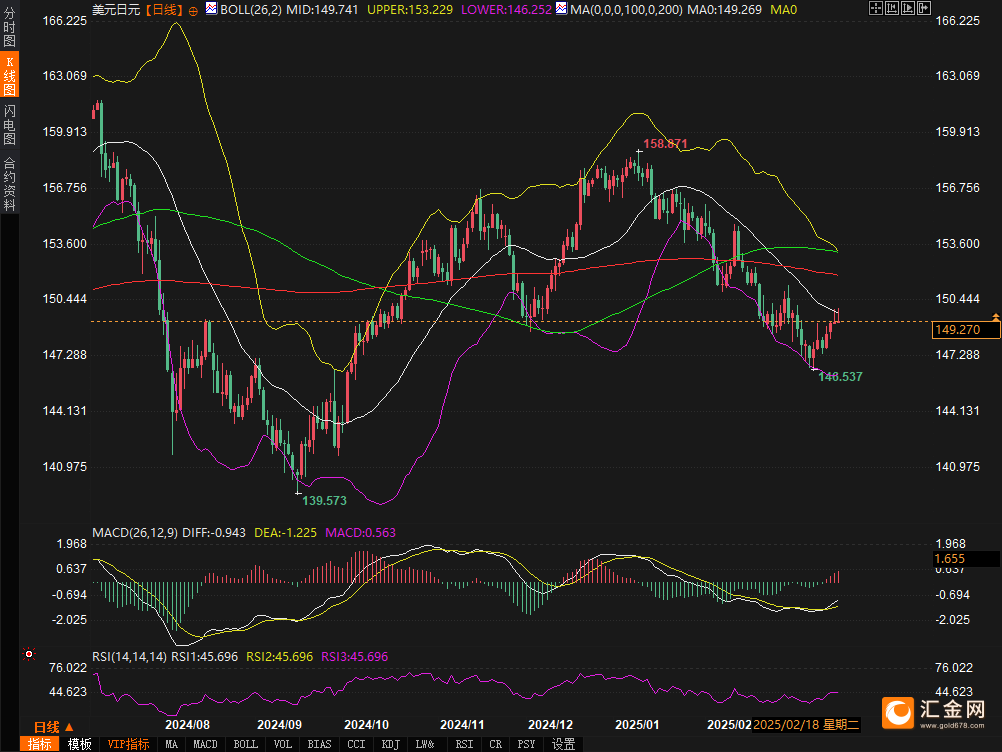Switch to the 模板 bottom tab

[80, 744]
